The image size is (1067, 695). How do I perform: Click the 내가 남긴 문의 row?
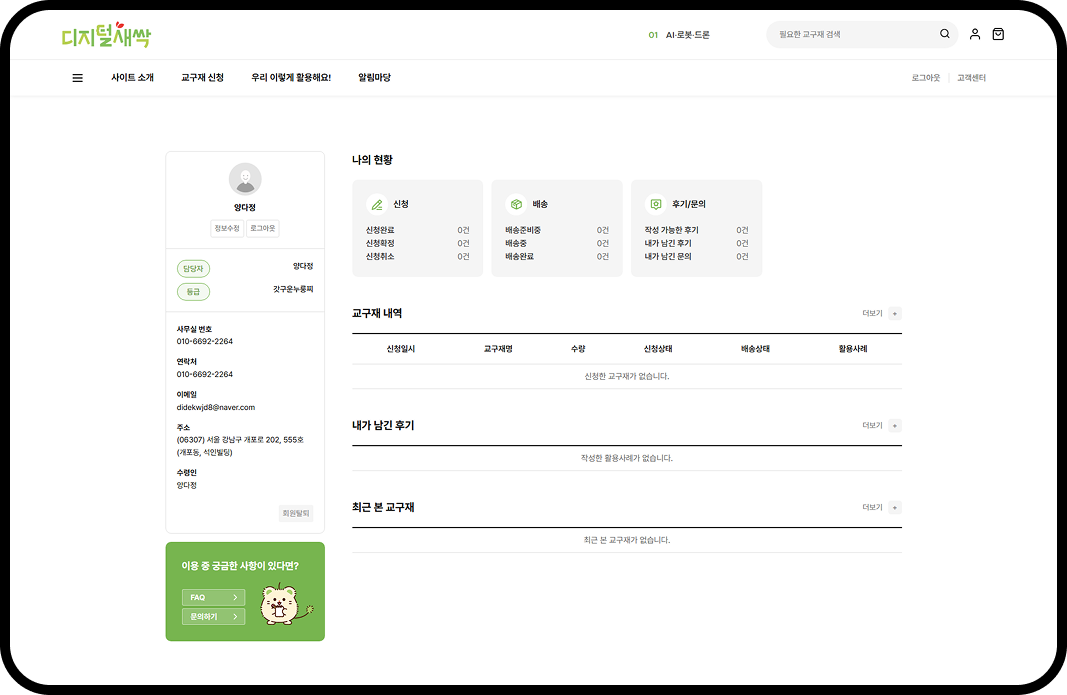[696, 257]
